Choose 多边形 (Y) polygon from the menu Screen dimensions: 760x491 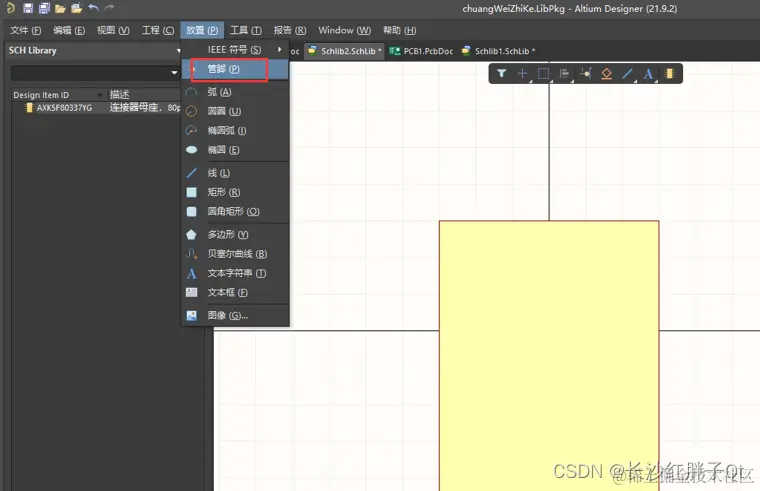[235, 235]
